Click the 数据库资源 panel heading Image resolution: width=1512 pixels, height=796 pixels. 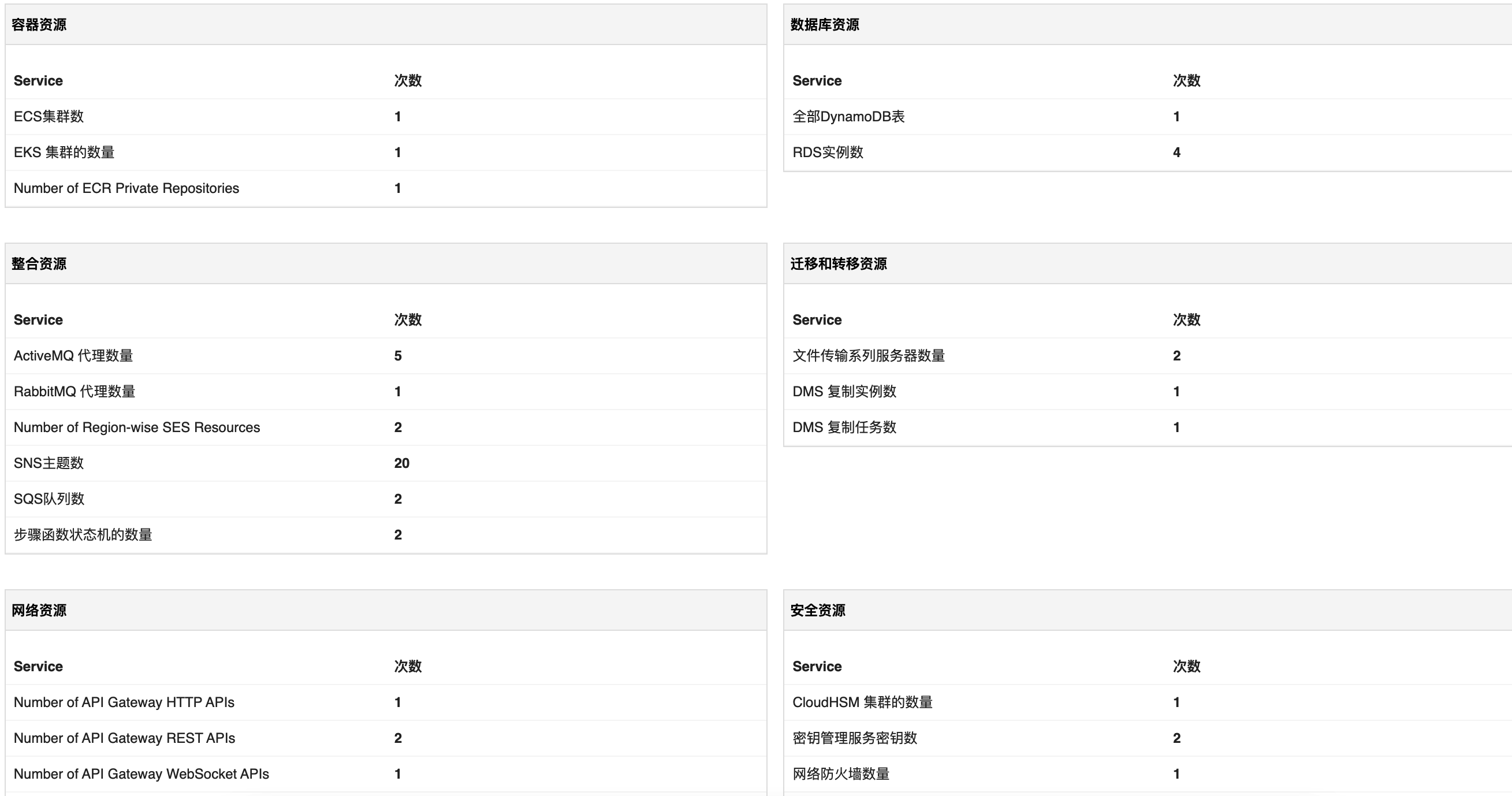824,25
